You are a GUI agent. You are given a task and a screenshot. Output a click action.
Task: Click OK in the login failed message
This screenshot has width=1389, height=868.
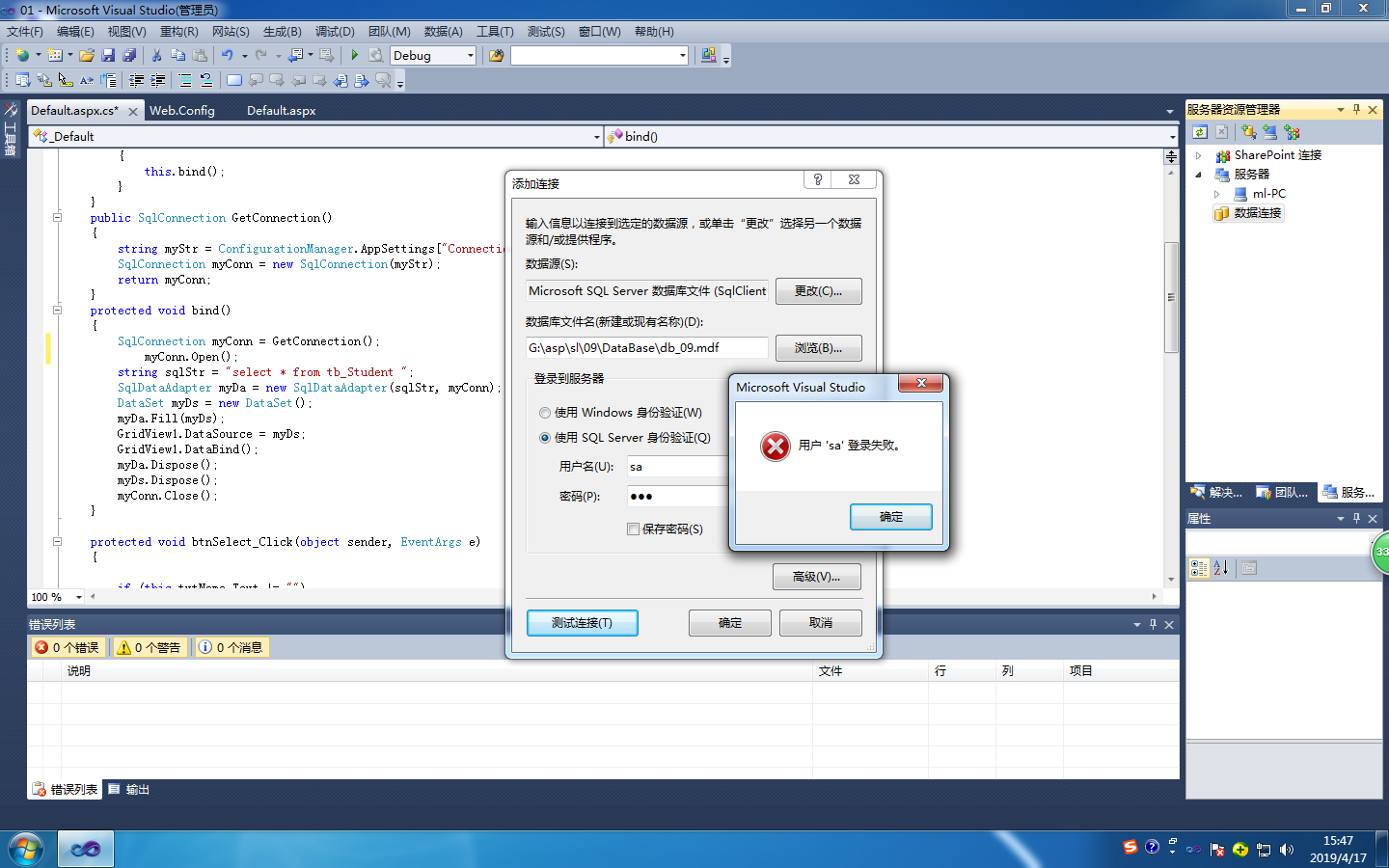(891, 517)
